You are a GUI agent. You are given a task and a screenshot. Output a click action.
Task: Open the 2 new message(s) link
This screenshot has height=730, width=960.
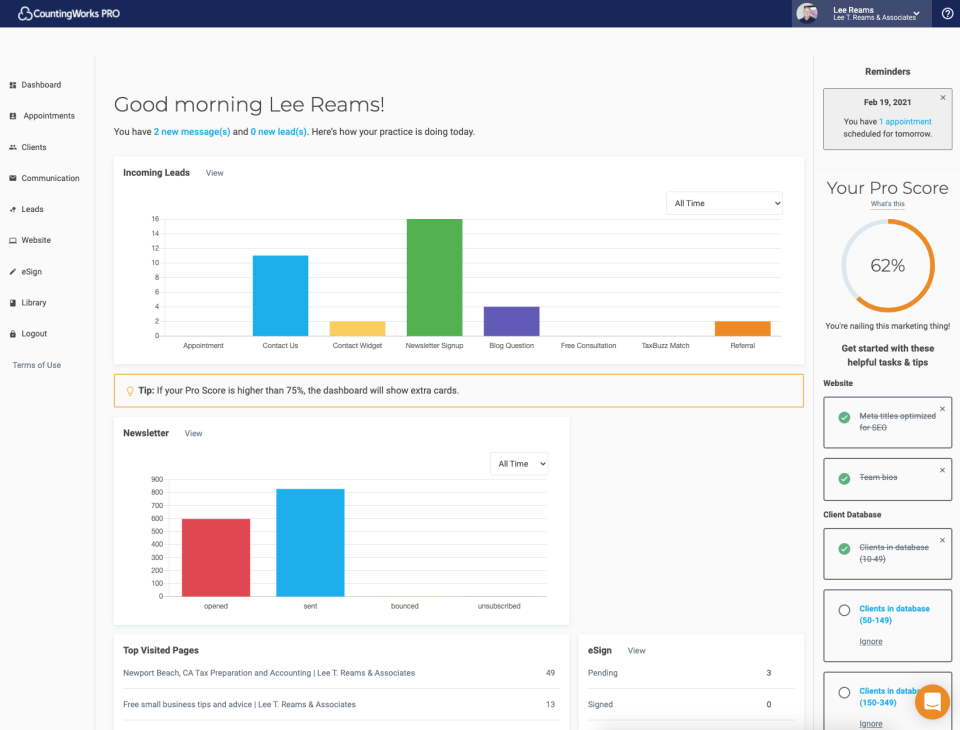(192, 132)
